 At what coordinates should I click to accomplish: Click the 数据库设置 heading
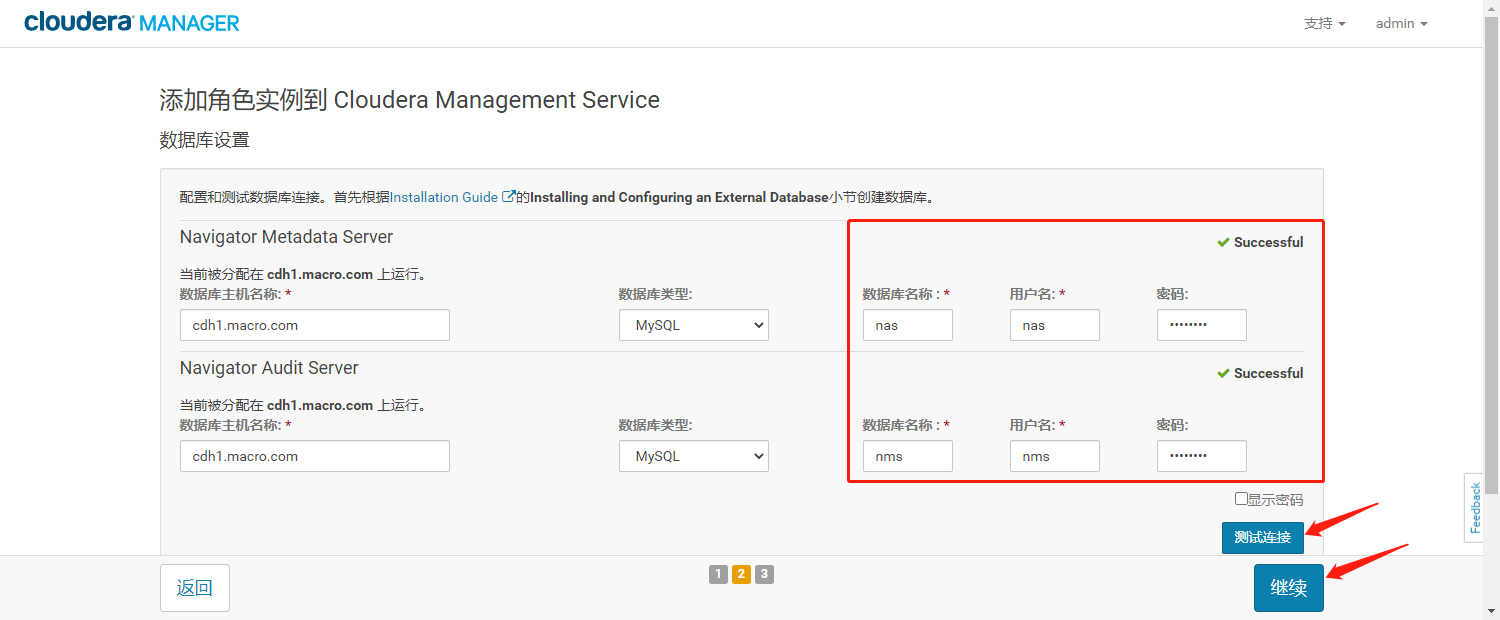pos(205,140)
